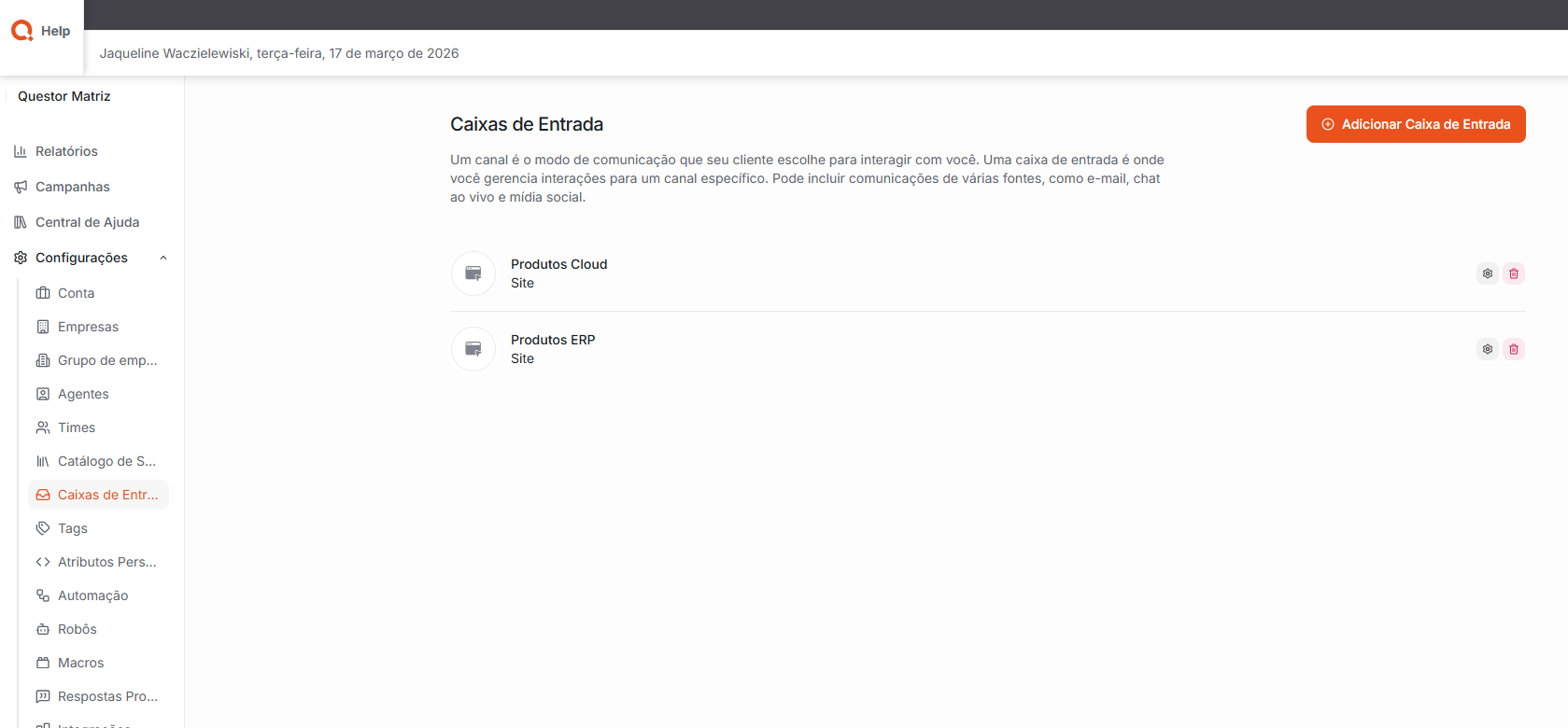Open settings gear for Produtos Cloud inbox
1568x728 pixels.
point(1487,273)
